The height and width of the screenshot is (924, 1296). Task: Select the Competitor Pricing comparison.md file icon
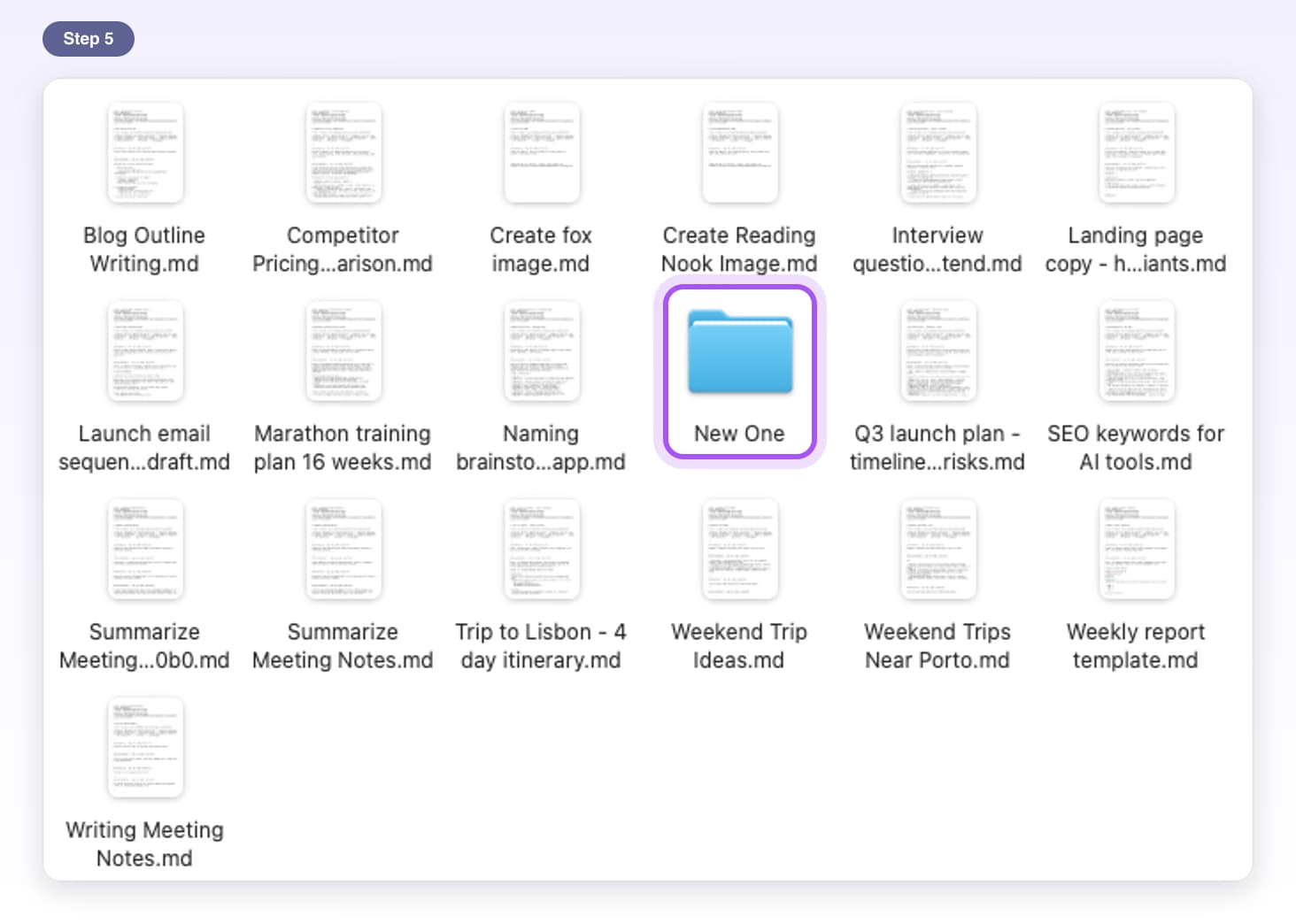click(343, 153)
